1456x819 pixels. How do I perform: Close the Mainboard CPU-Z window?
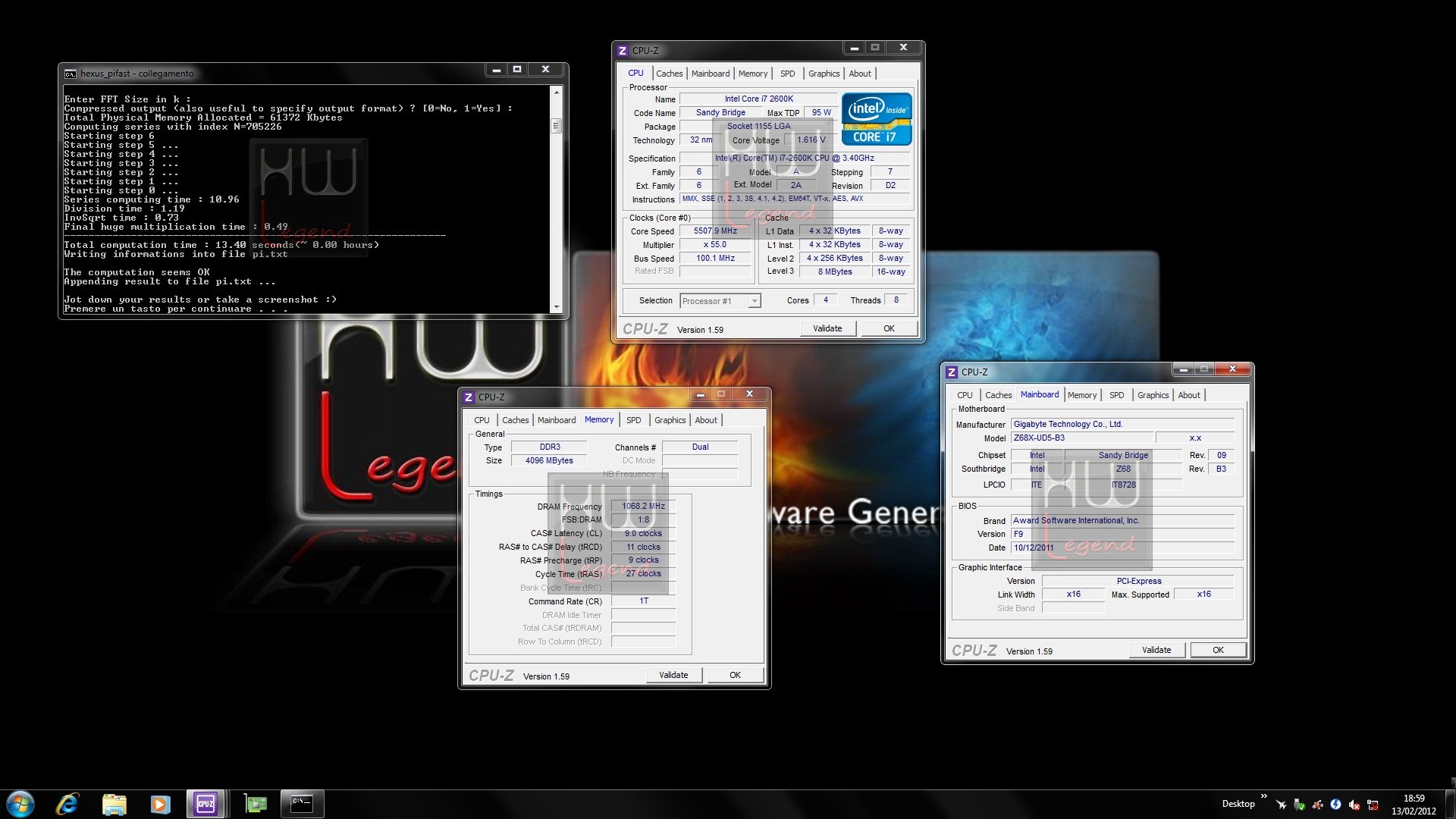coord(1232,369)
